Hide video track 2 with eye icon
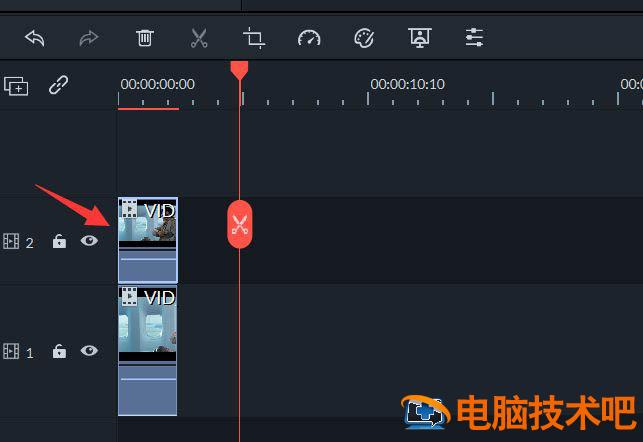643x442 pixels. tap(89, 241)
